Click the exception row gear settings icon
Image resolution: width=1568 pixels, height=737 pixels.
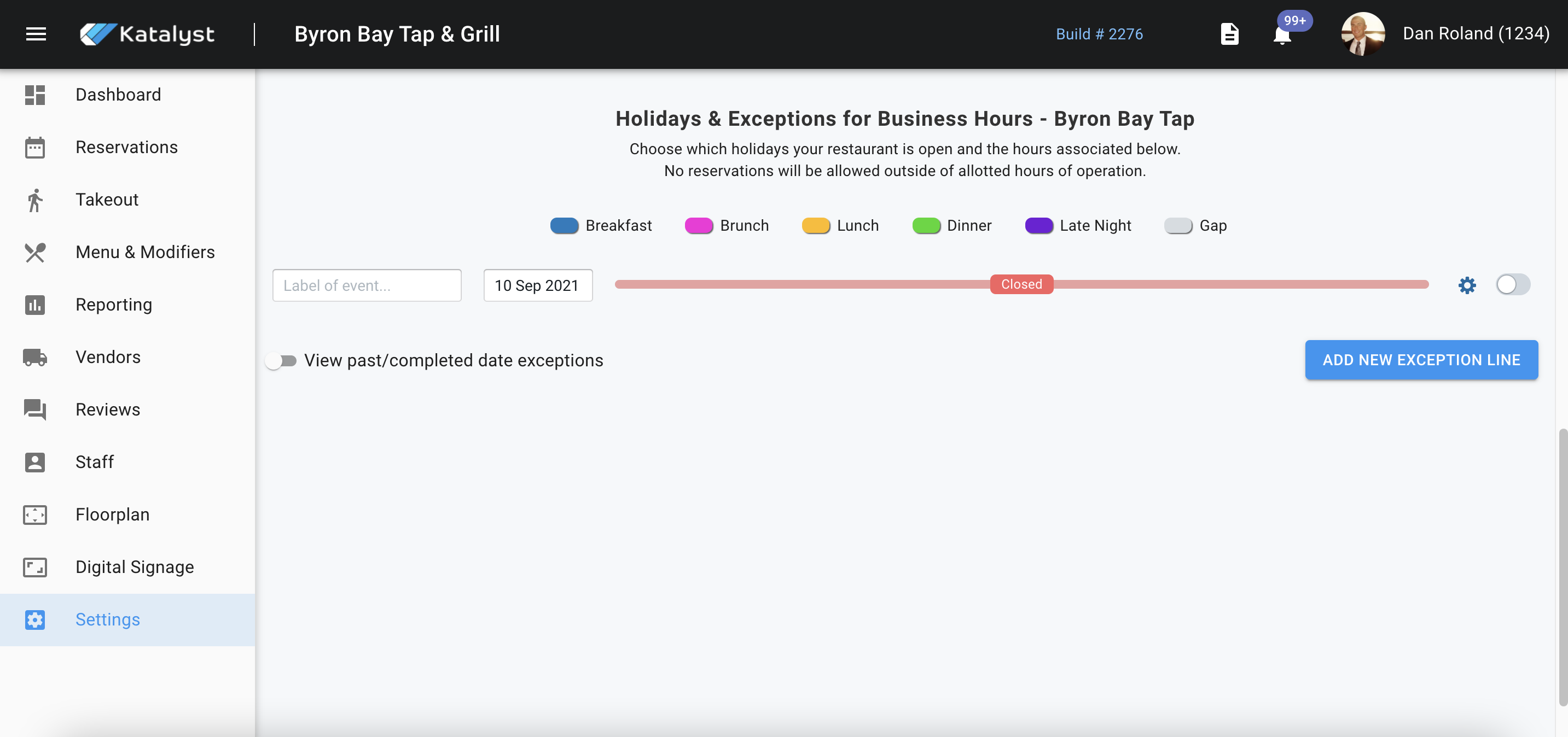point(1467,285)
